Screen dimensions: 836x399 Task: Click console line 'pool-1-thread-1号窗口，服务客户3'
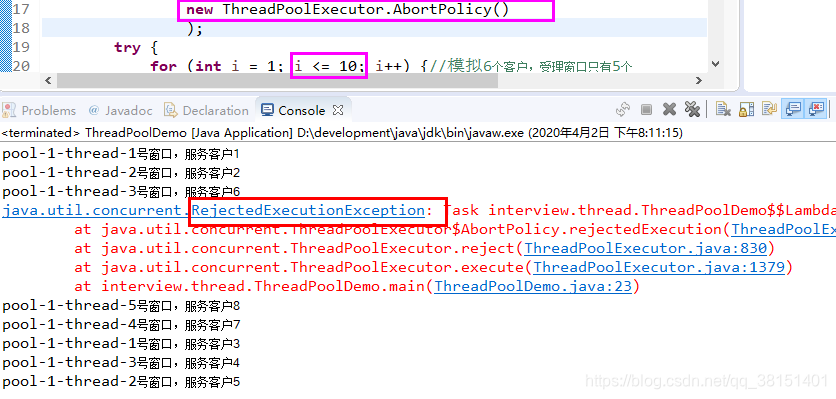click(x=121, y=344)
